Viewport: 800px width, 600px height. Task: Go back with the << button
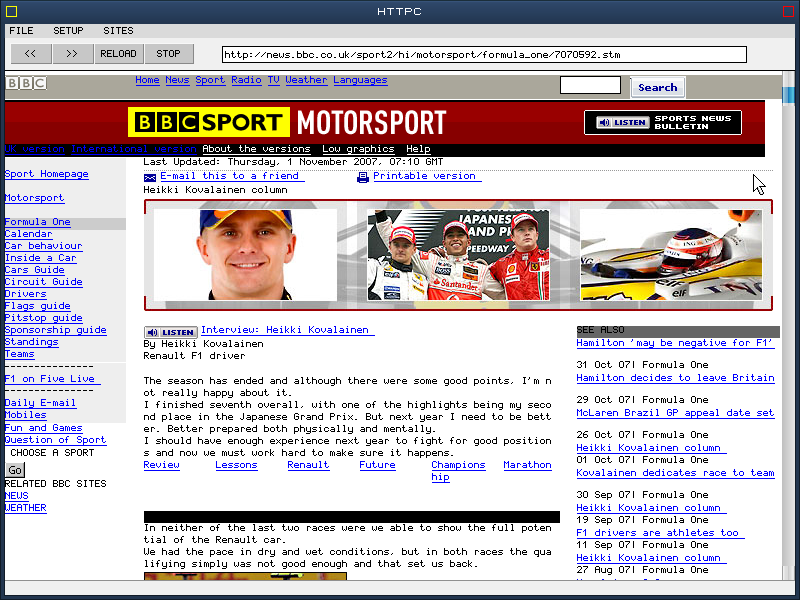pos(31,54)
